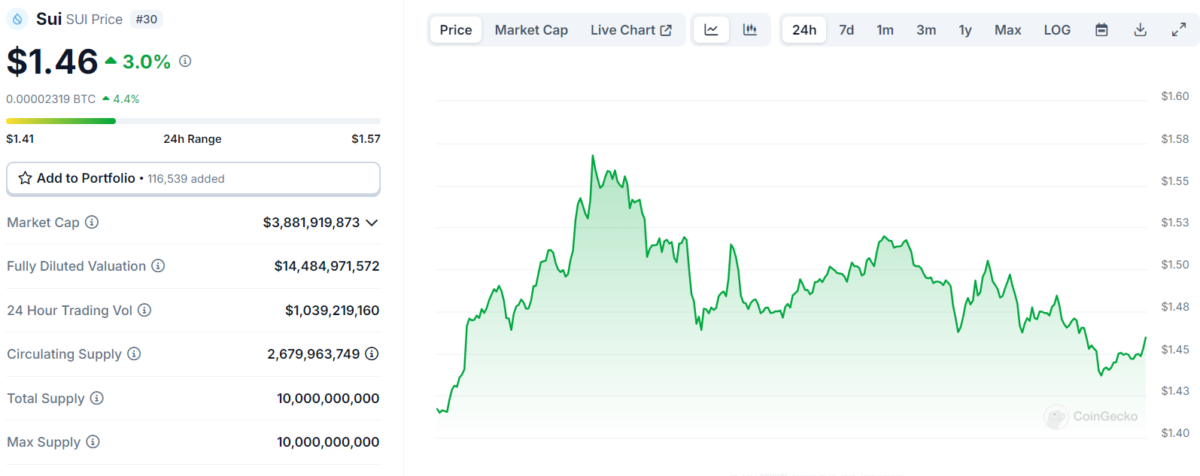Screen dimensions: 1200x476
Task: Select the 1y time range
Action: pos(965,30)
